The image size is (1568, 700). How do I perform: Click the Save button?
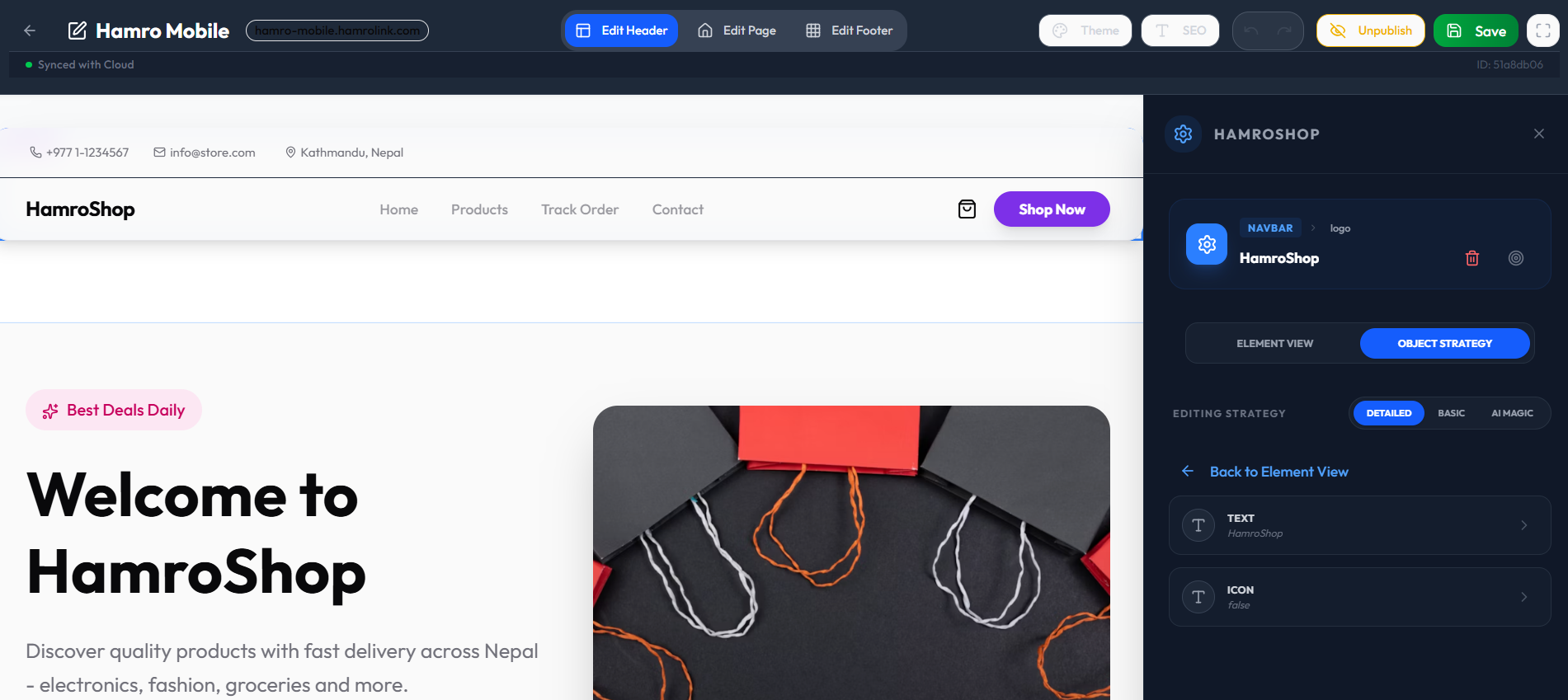1476,31
